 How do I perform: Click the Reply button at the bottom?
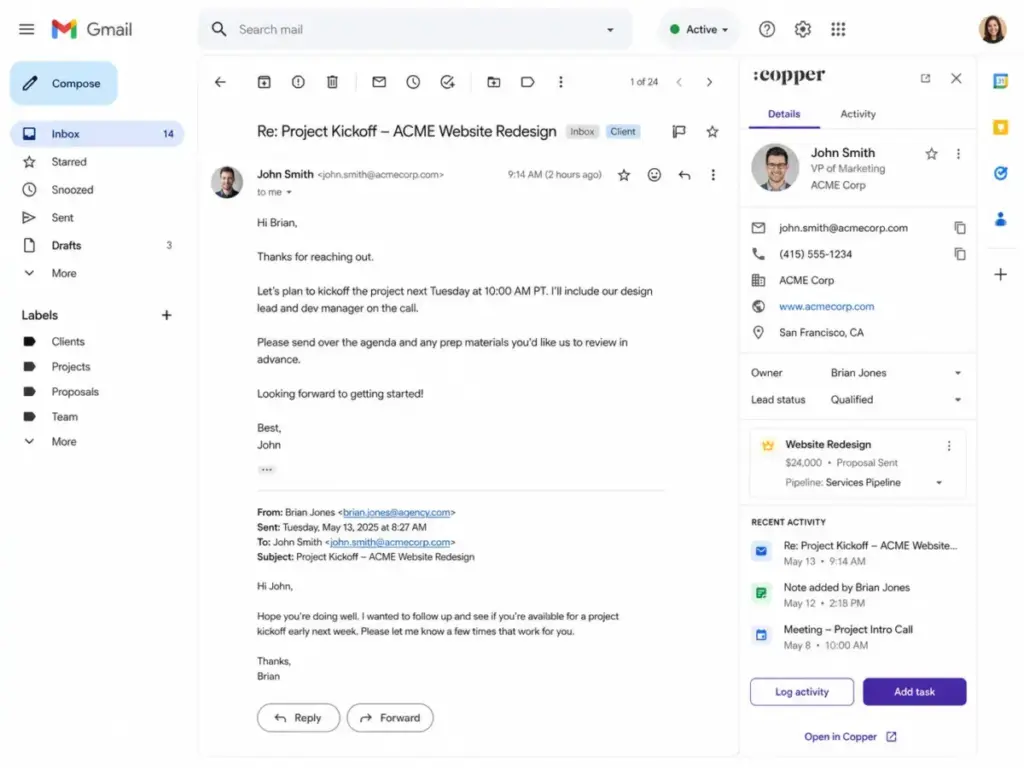[x=298, y=718]
